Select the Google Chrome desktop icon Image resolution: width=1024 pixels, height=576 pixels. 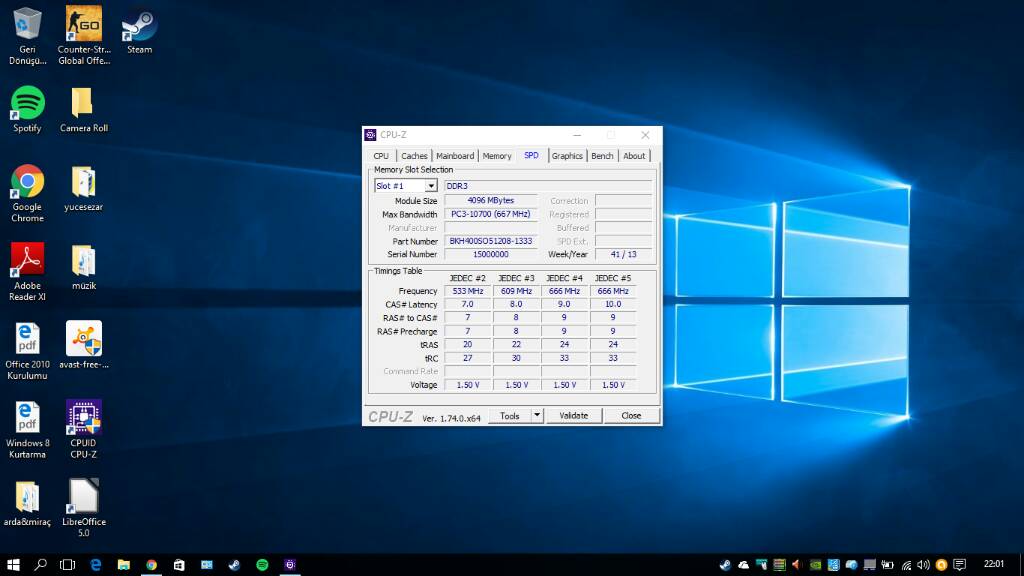[x=27, y=182]
